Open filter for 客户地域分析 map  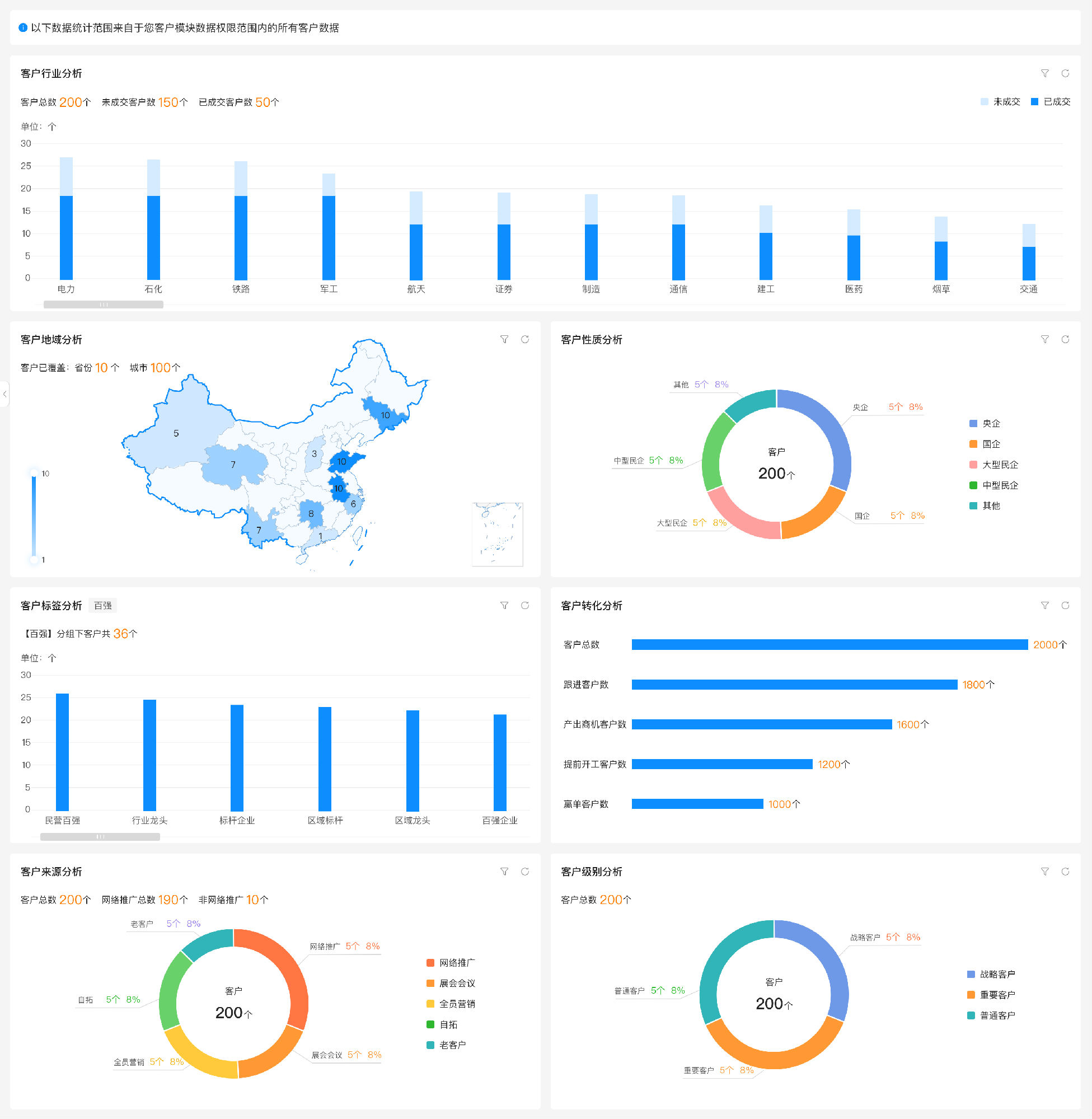click(504, 340)
